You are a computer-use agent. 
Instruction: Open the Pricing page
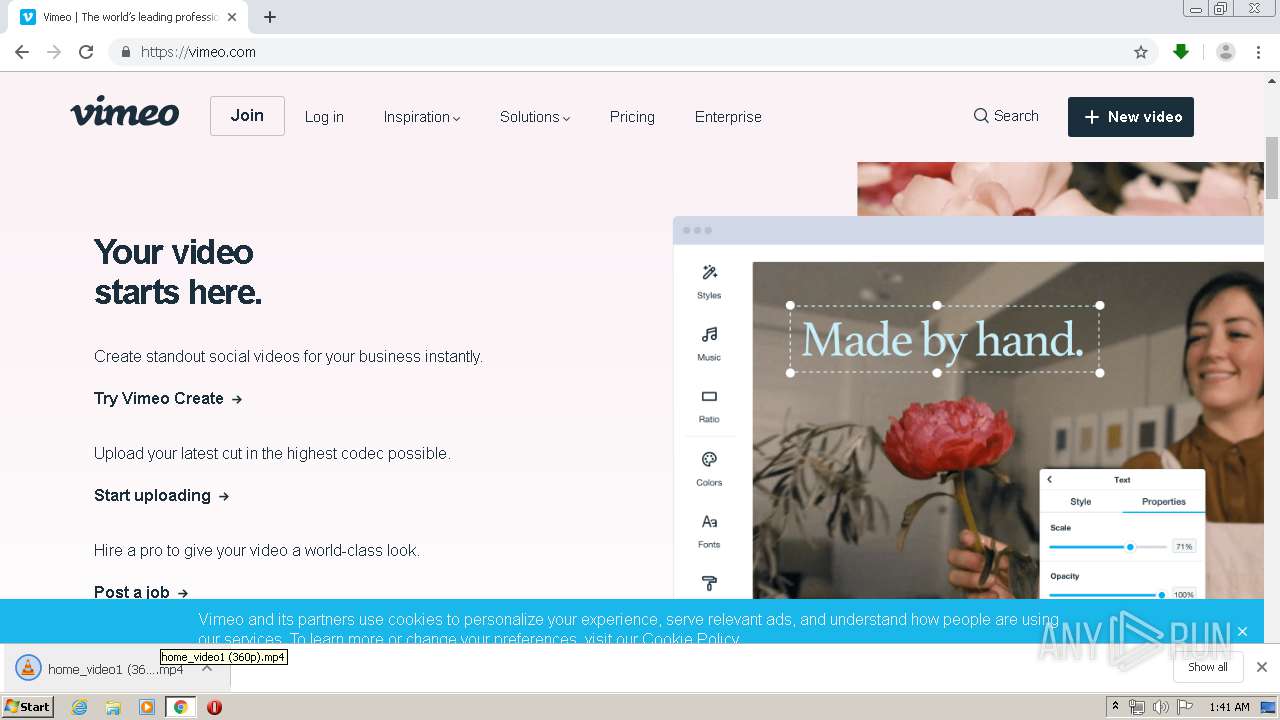point(632,117)
